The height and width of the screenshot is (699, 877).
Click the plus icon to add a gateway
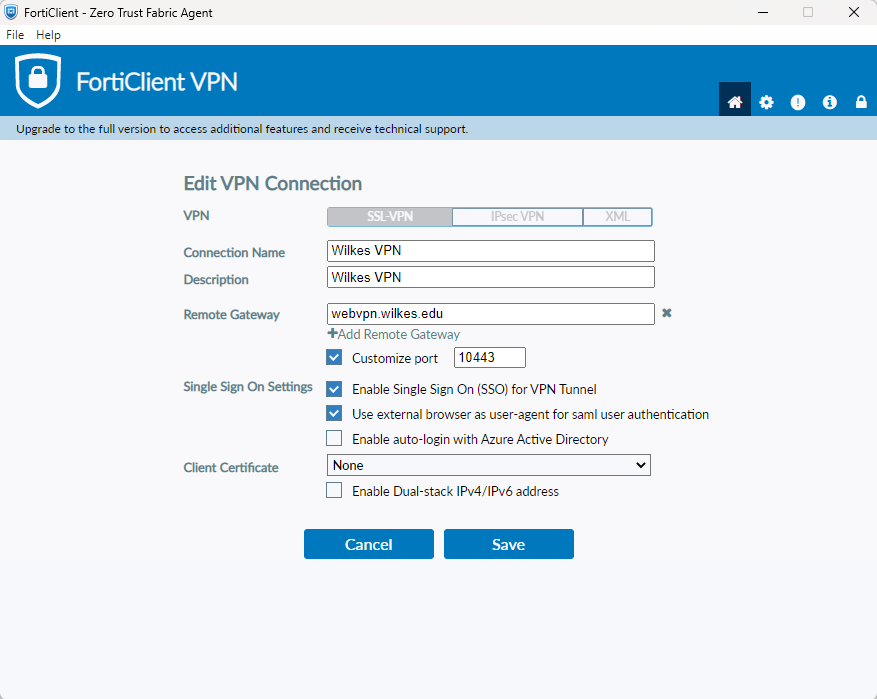point(333,334)
